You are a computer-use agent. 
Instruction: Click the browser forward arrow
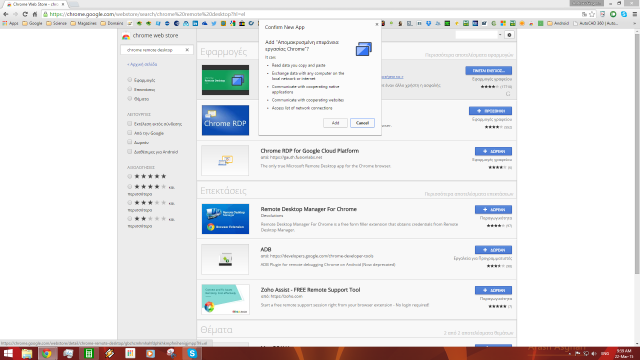pos(16,14)
